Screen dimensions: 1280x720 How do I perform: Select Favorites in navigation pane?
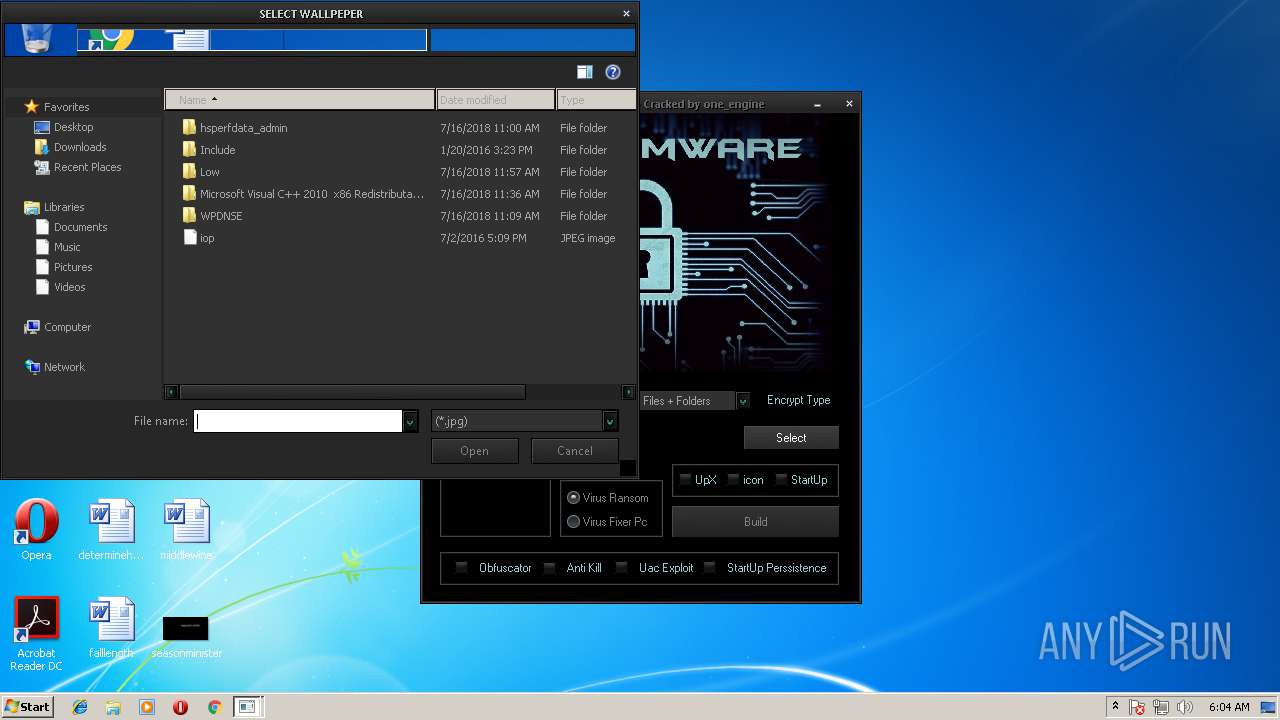tap(57, 107)
